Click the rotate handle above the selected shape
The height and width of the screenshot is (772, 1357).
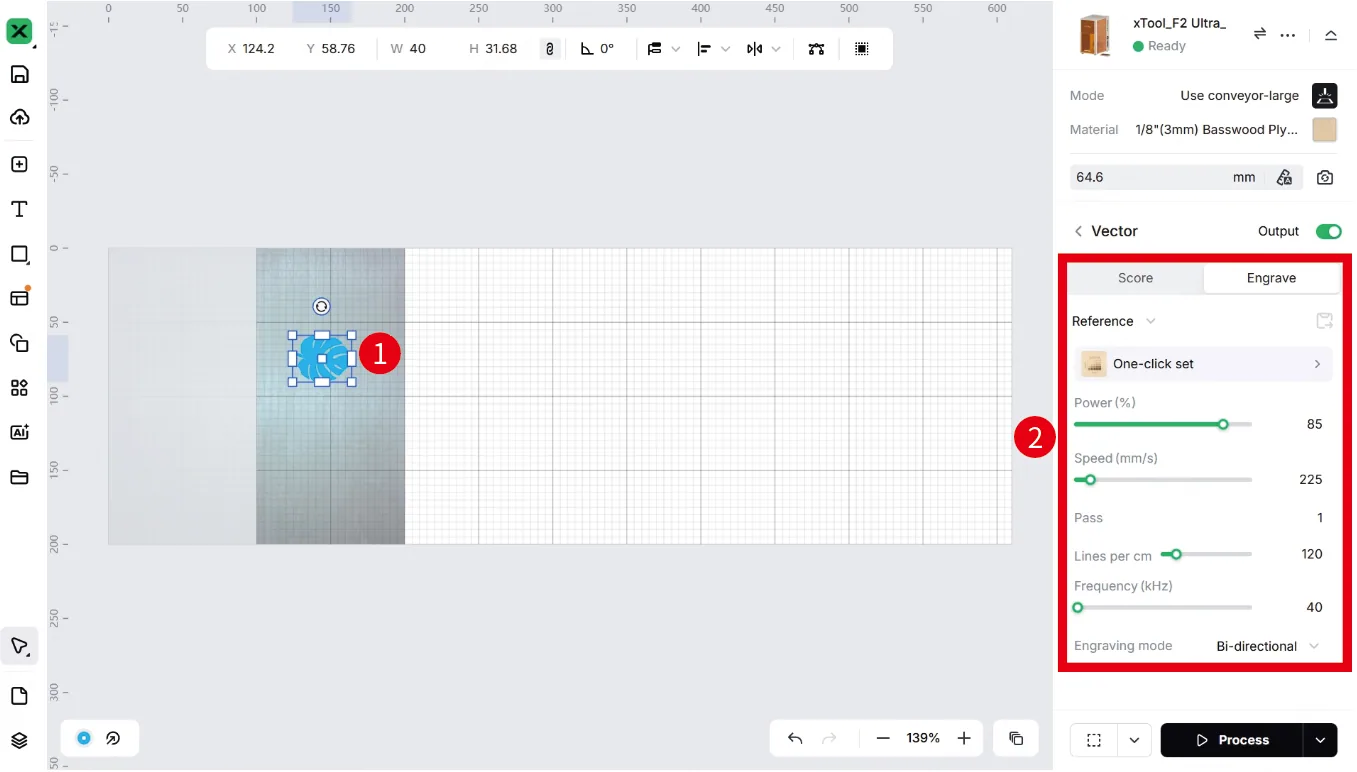321,306
